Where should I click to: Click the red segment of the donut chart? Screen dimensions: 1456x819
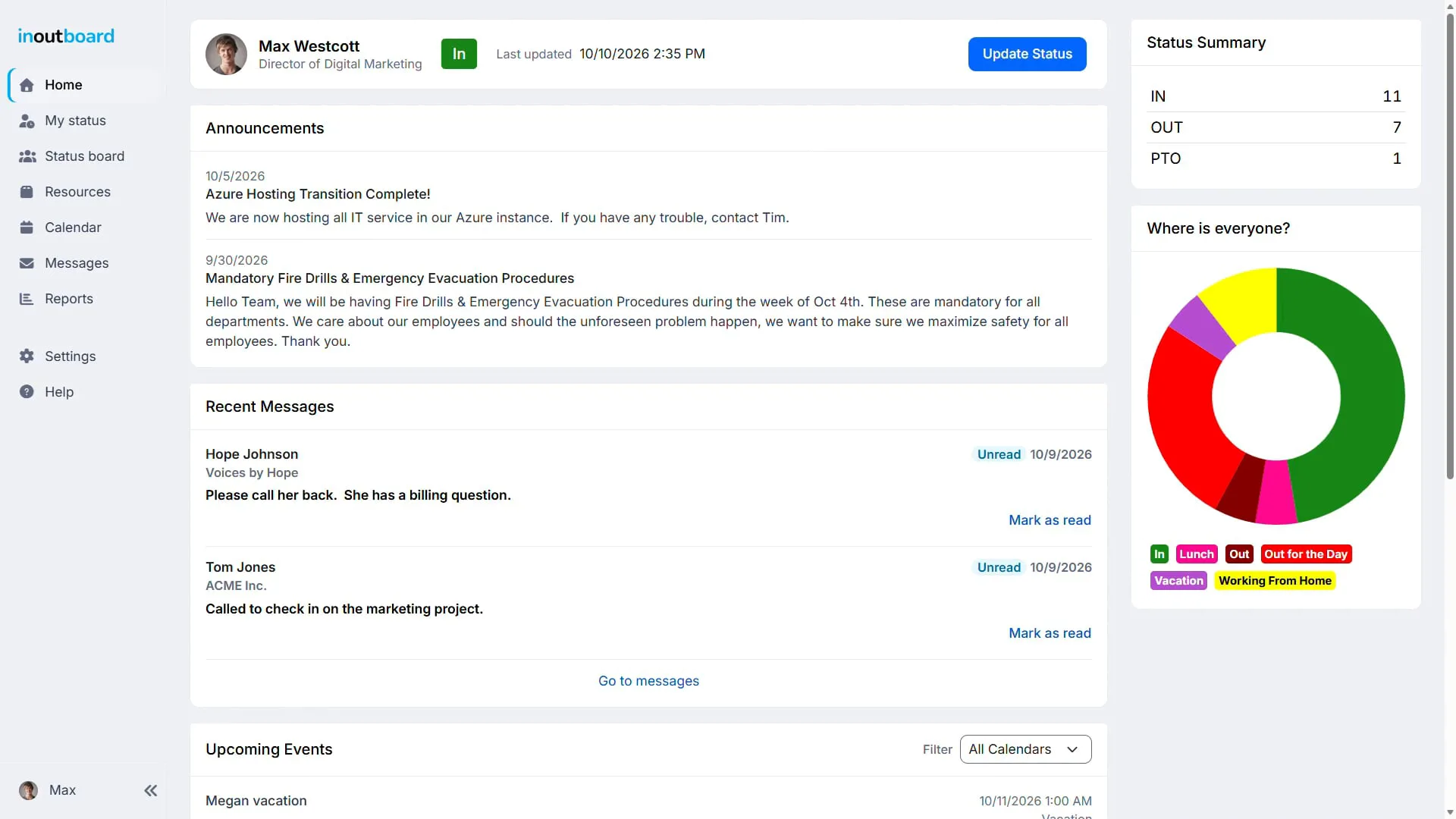click(x=1185, y=416)
